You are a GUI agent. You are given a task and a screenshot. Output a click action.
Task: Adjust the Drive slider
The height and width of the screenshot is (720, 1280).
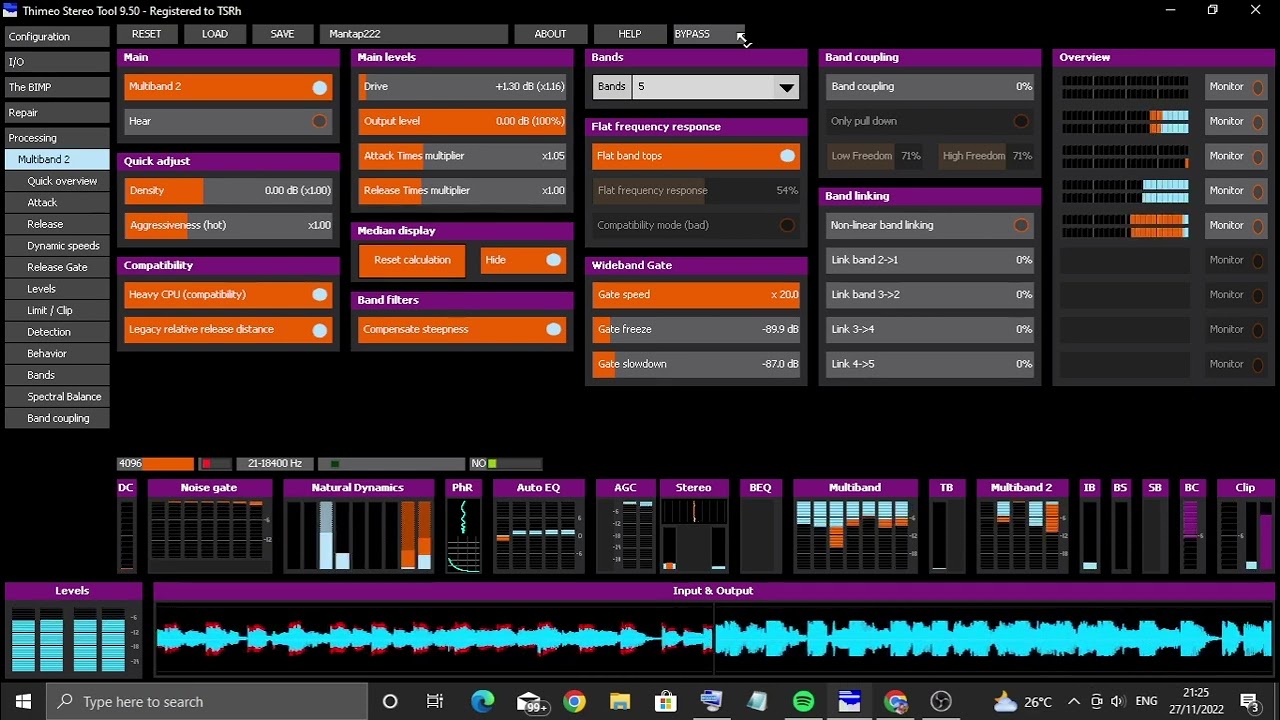click(463, 87)
